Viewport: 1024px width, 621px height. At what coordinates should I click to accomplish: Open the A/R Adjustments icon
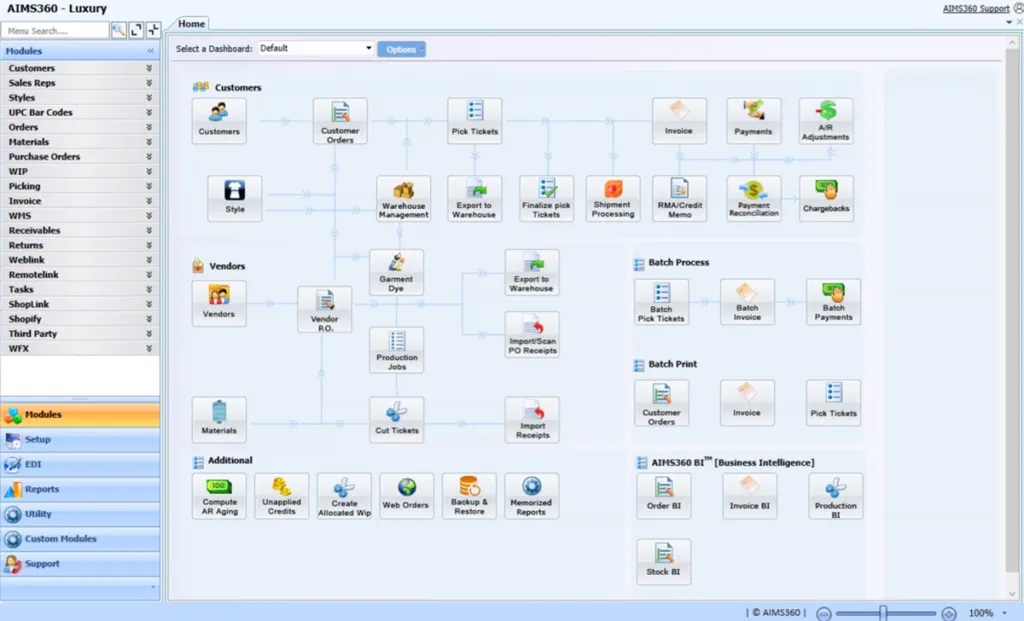click(x=825, y=121)
